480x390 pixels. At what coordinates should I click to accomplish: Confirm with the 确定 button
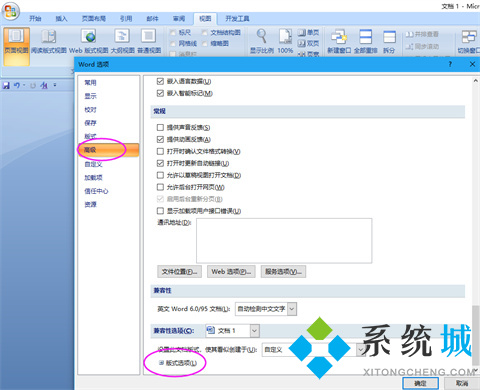click(x=420, y=383)
